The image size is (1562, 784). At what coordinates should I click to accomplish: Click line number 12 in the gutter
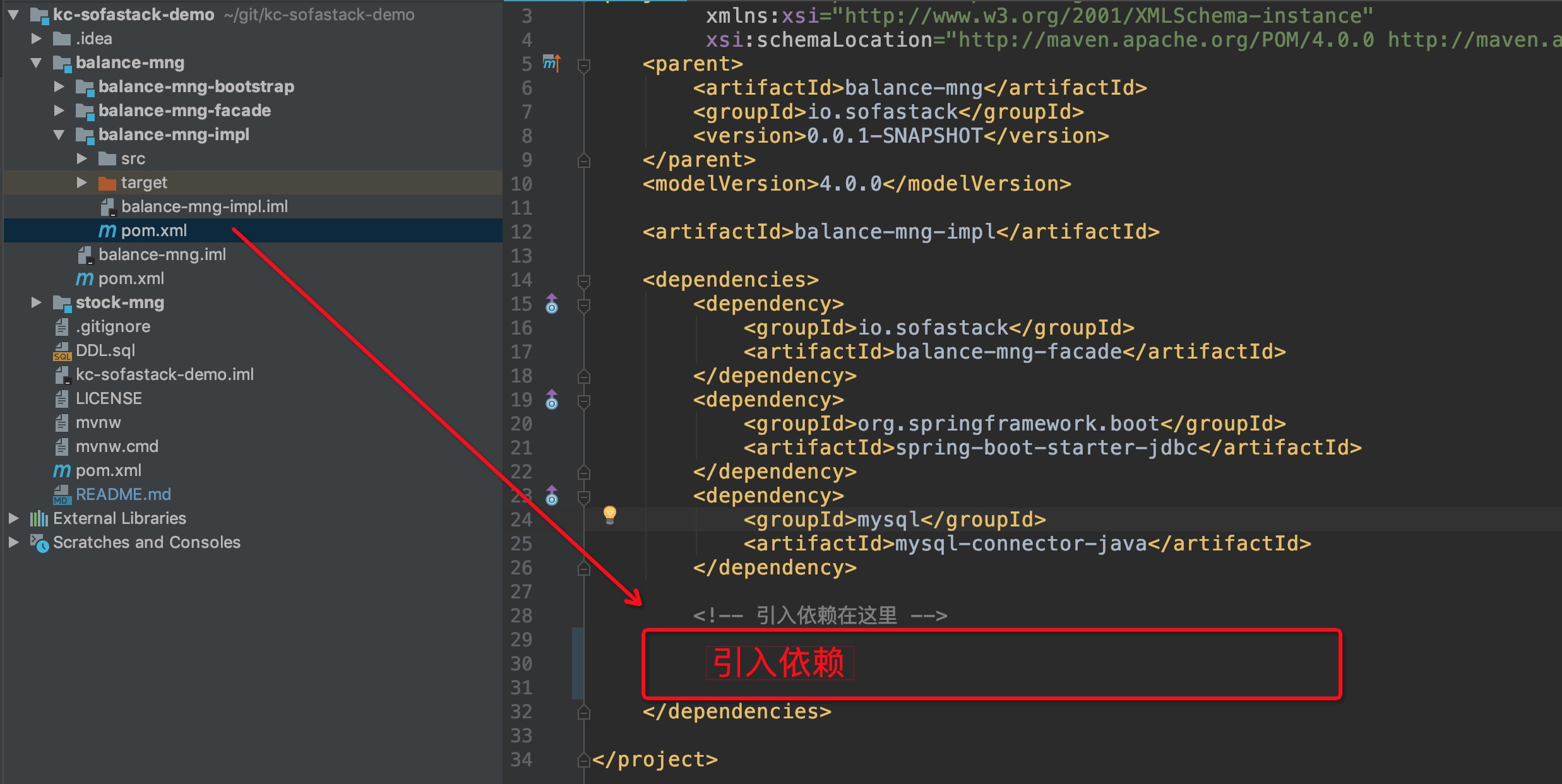tap(522, 232)
